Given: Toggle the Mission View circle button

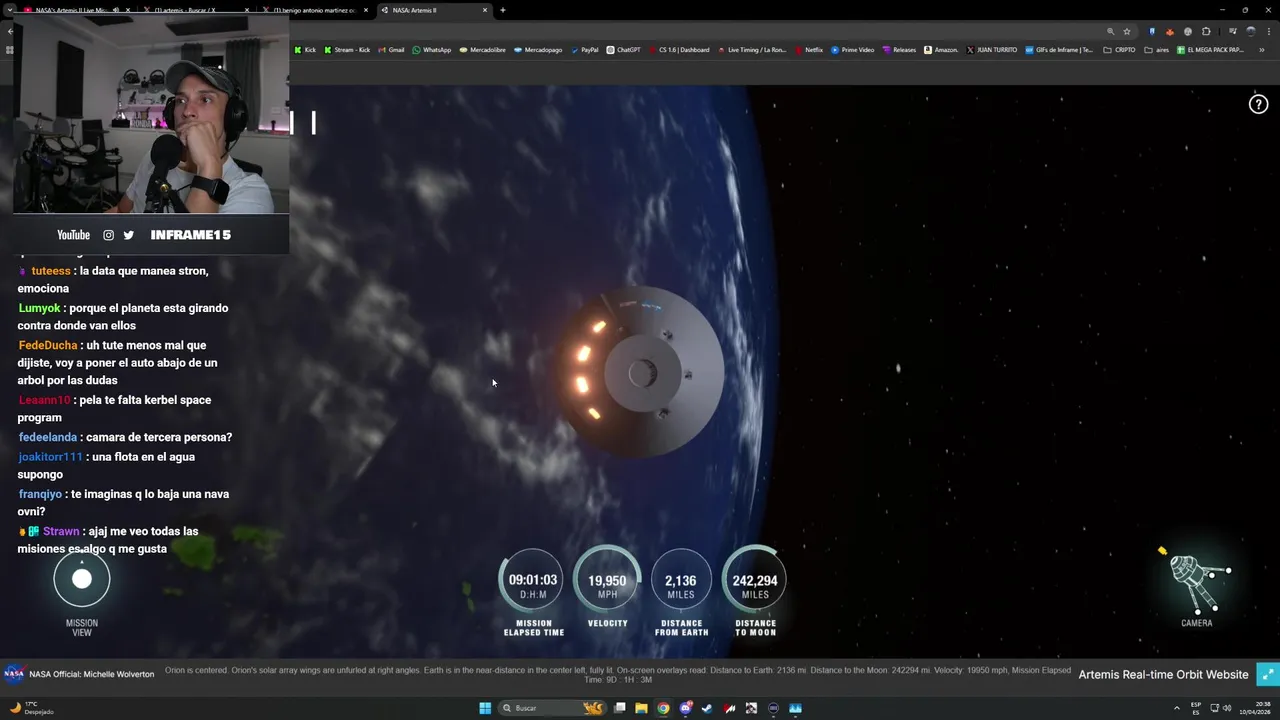Looking at the screenshot, I should 82,579.
